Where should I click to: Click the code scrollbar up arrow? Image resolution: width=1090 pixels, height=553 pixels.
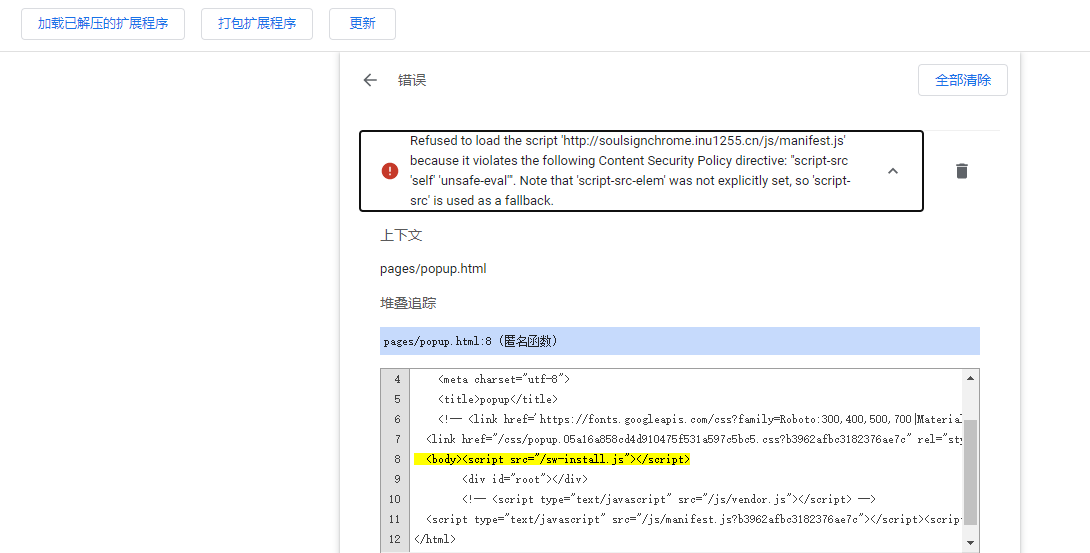pyautogui.click(x=970, y=378)
